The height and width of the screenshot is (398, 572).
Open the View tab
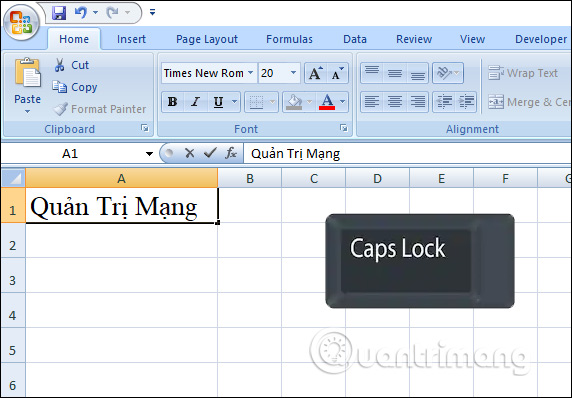[472, 39]
